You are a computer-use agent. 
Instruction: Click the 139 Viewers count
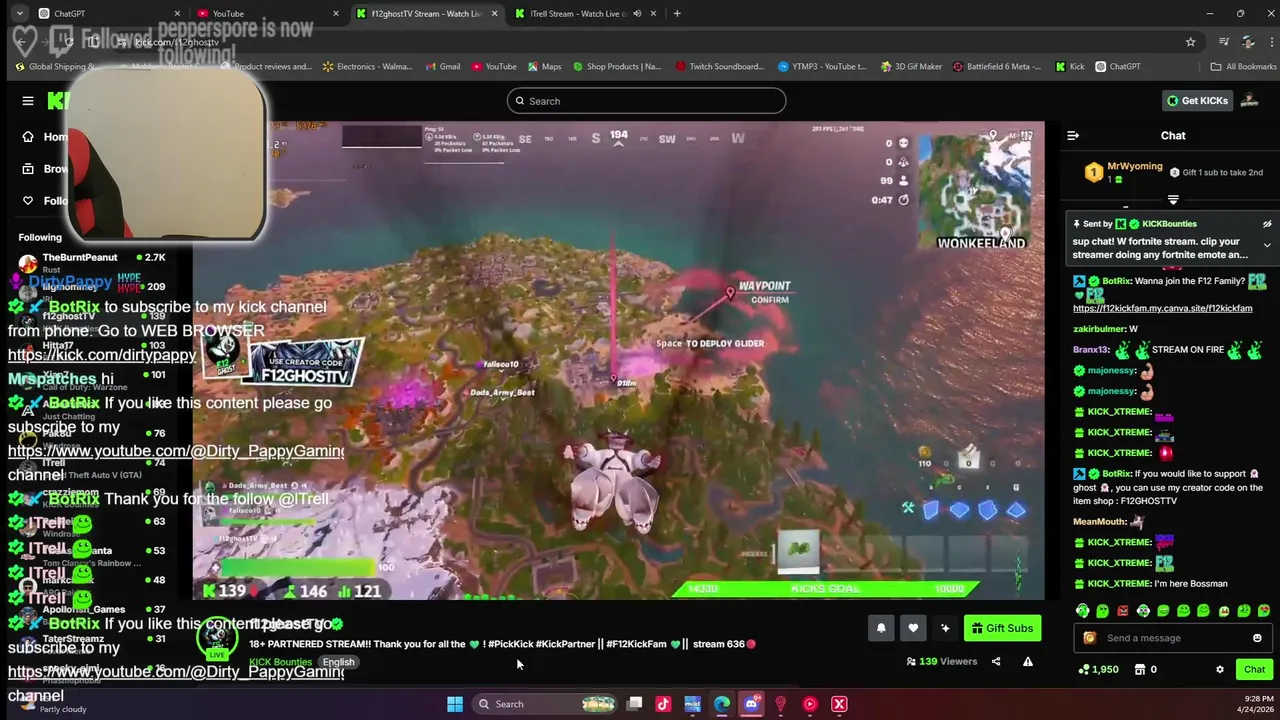click(x=941, y=661)
